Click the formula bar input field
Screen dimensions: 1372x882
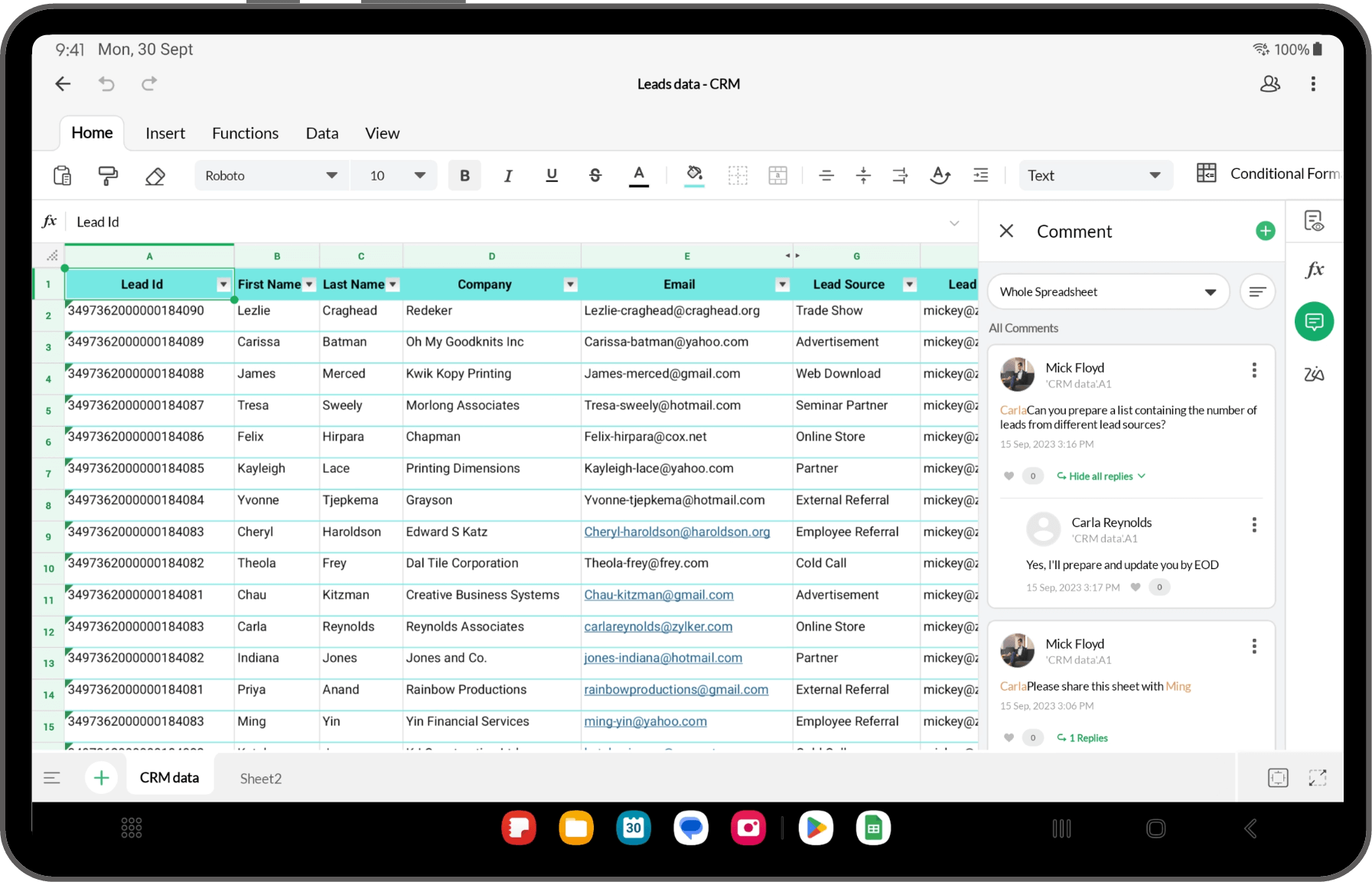[x=505, y=222]
